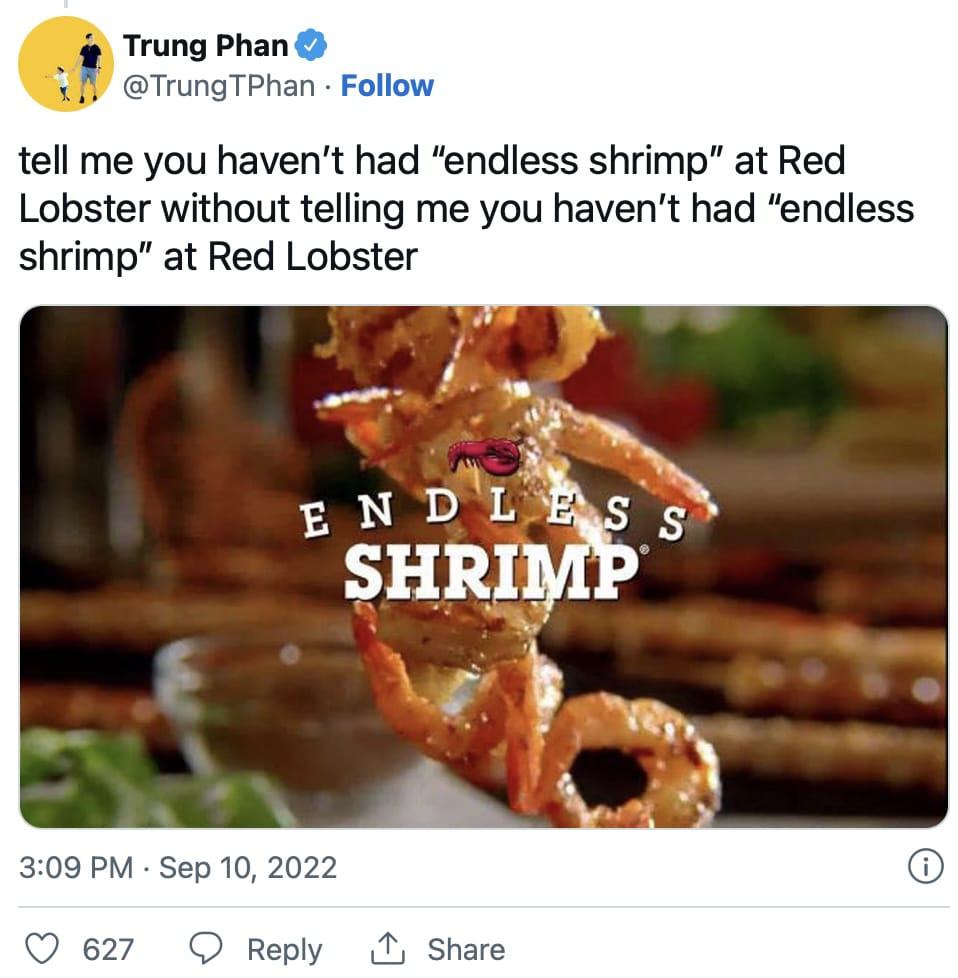
Task: Click the white SHRIMP lettering in photo
Action: tap(492, 571)
